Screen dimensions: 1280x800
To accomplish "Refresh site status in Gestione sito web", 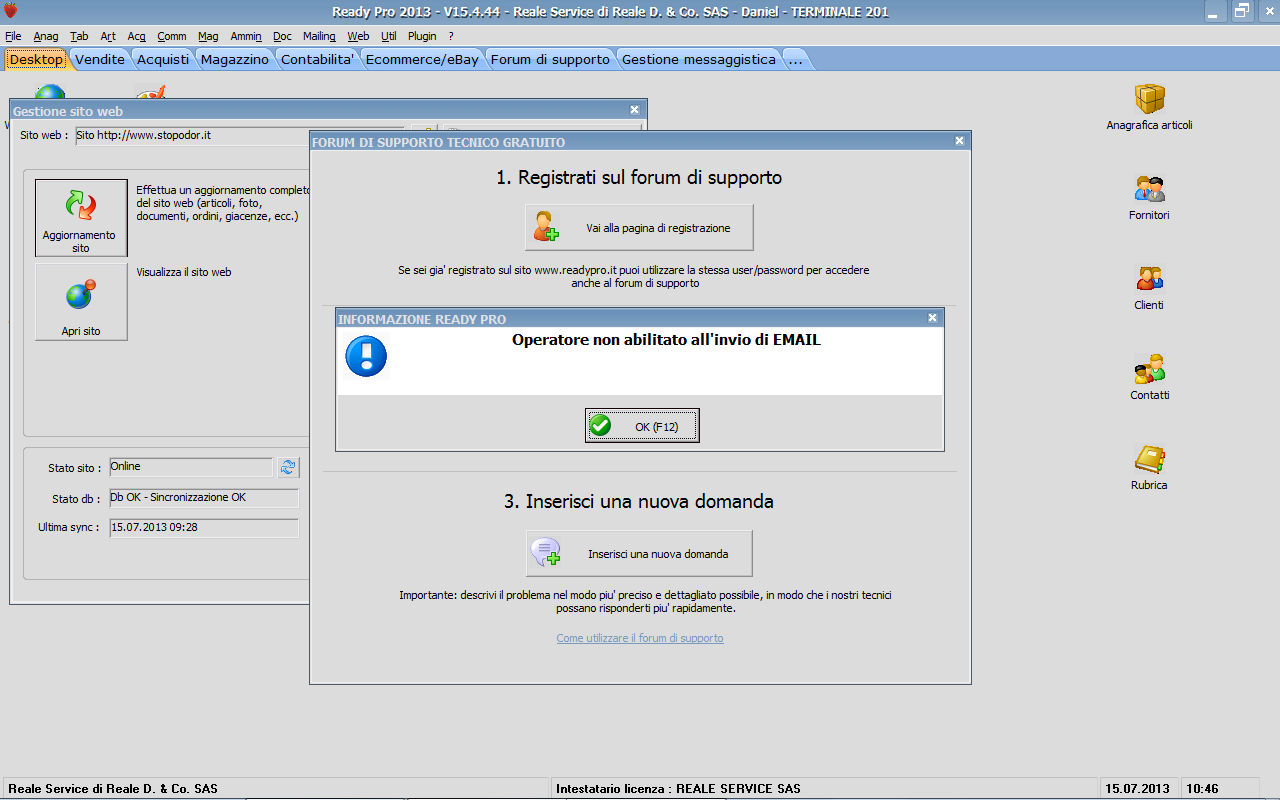I will [288, 467].
